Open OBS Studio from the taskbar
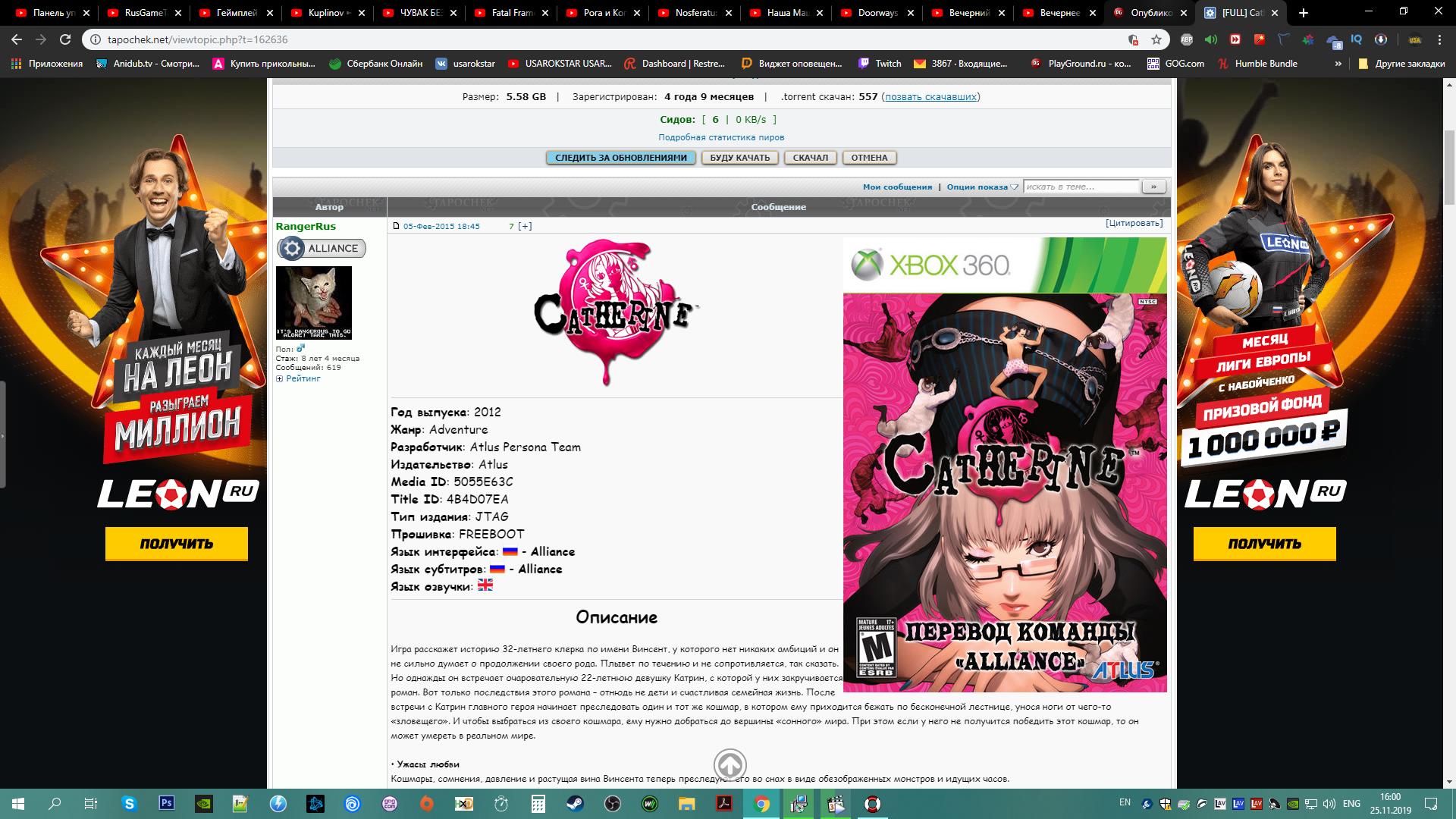This screenshot has height=819, width=1456. click(613, 804)
